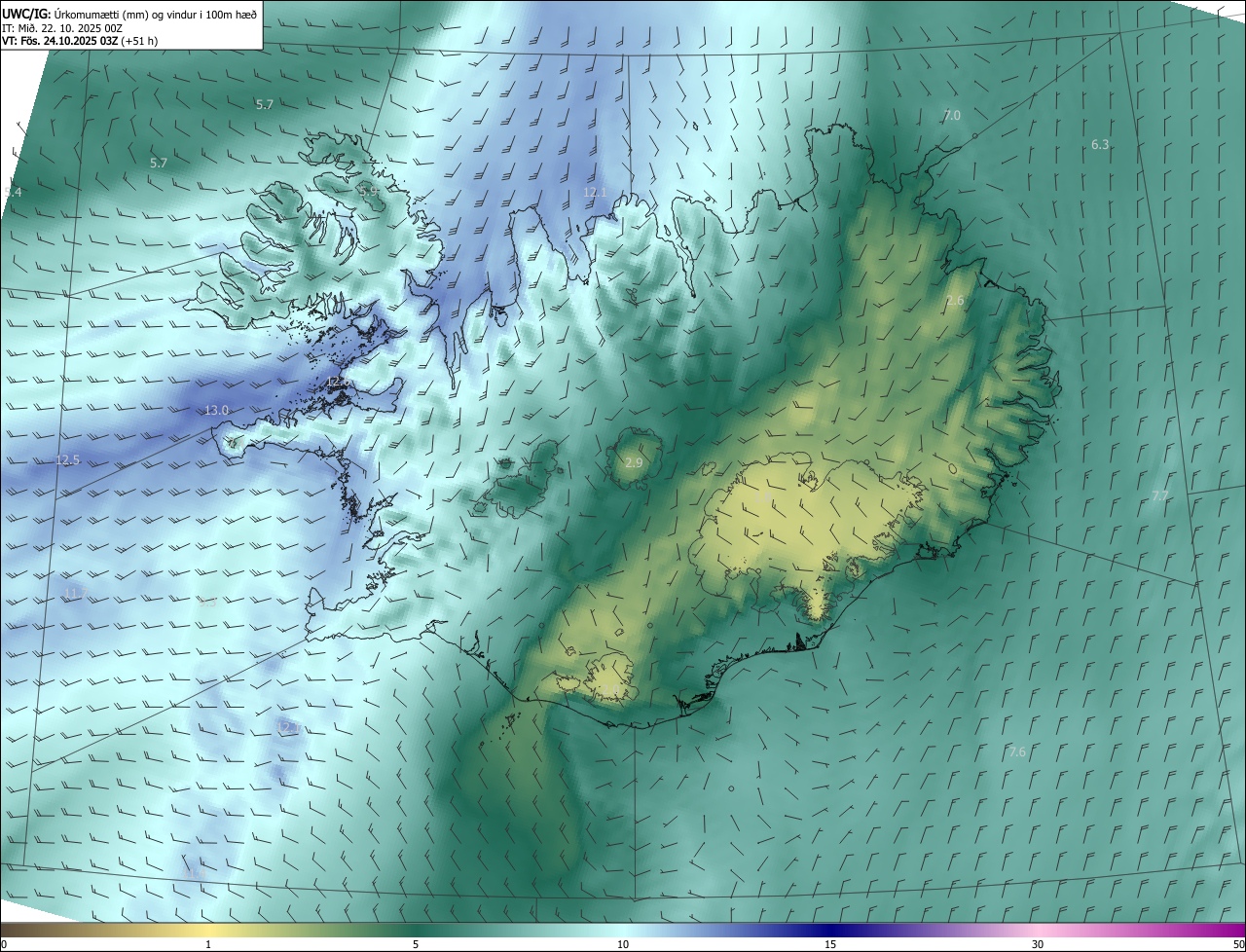Screen dimensions: 1246x952
Task: Click the init time "IT: Mið. 22. 10. 2025 00Z"
Action: pyautogui.click(x=61, y=28)
